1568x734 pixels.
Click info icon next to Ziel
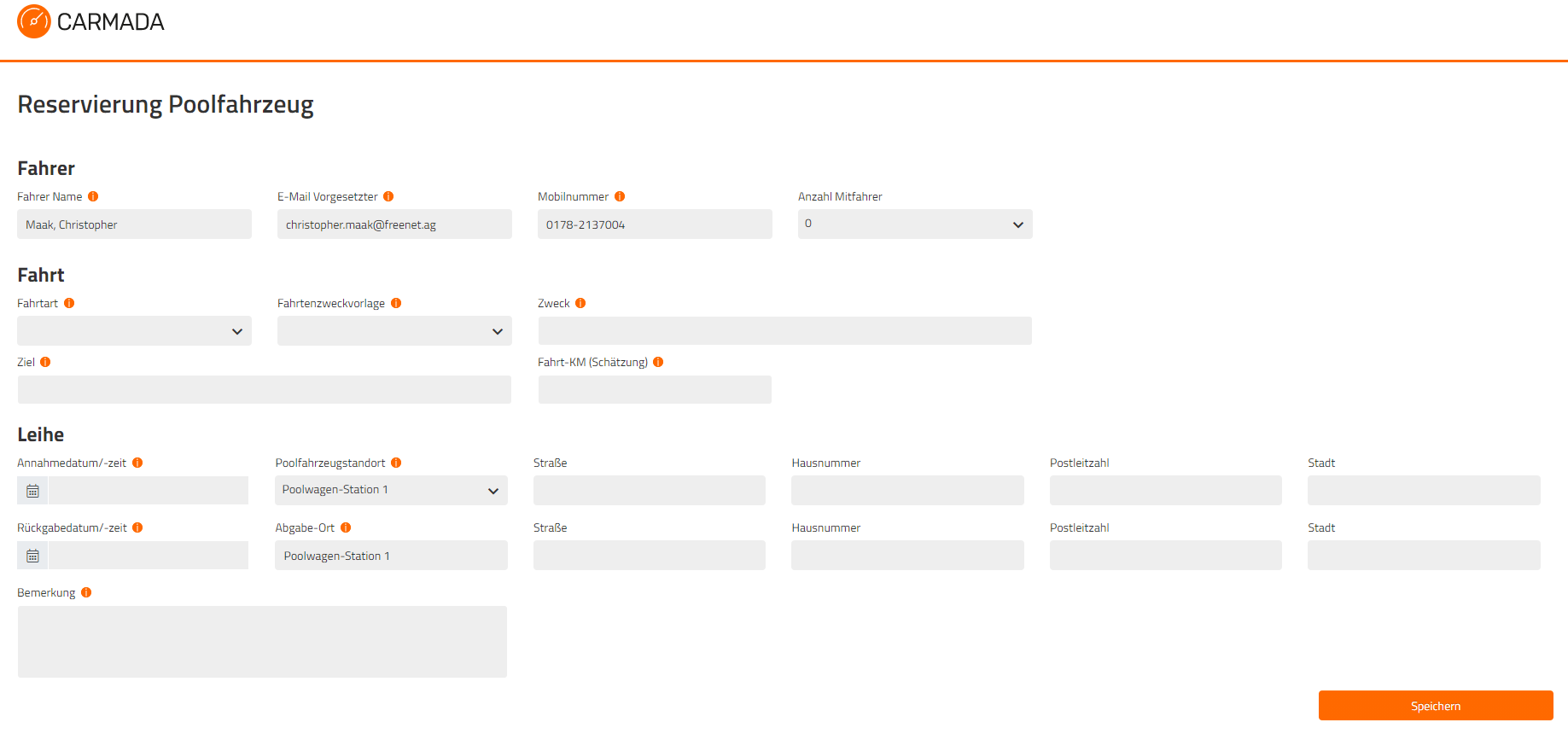(45, 362)
